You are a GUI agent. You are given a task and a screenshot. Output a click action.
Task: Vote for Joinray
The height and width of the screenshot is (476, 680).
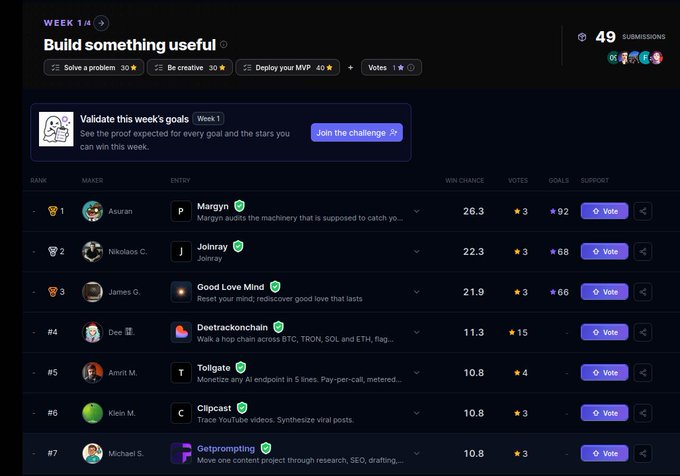[605, 251]
